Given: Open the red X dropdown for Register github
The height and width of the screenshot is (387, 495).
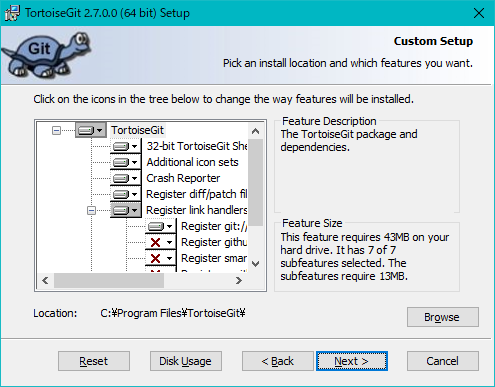Looking at the screenshot, I should (x=160, y=242).
